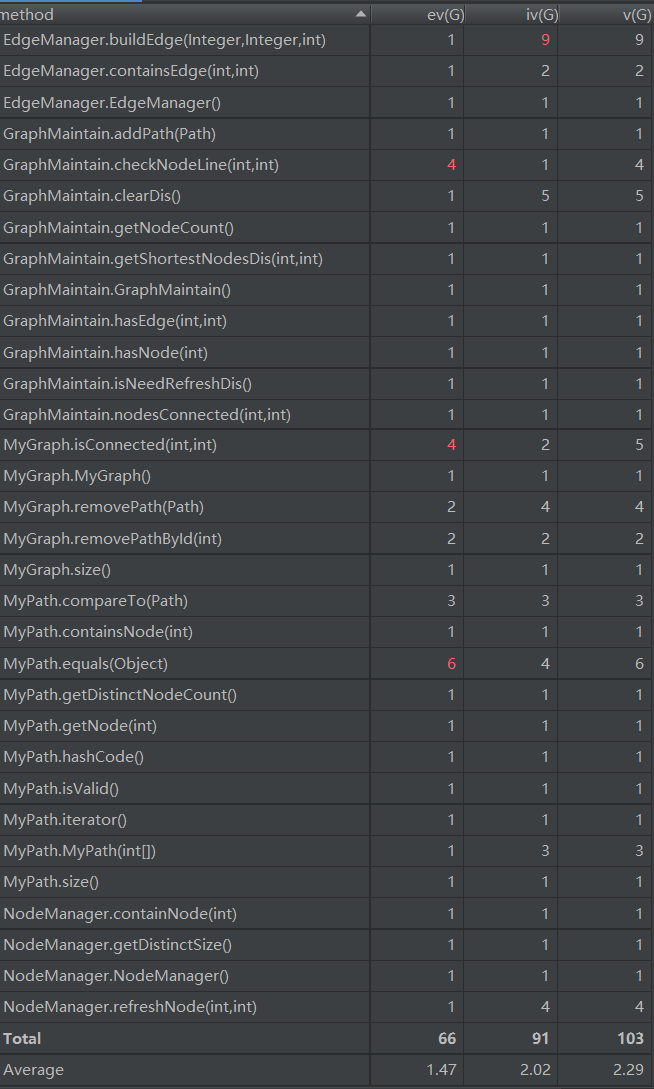Click the Total ev(G) value 66
Image resolution: width=654 pixels, height=1089 pixels.
[x=447, y=1038]
